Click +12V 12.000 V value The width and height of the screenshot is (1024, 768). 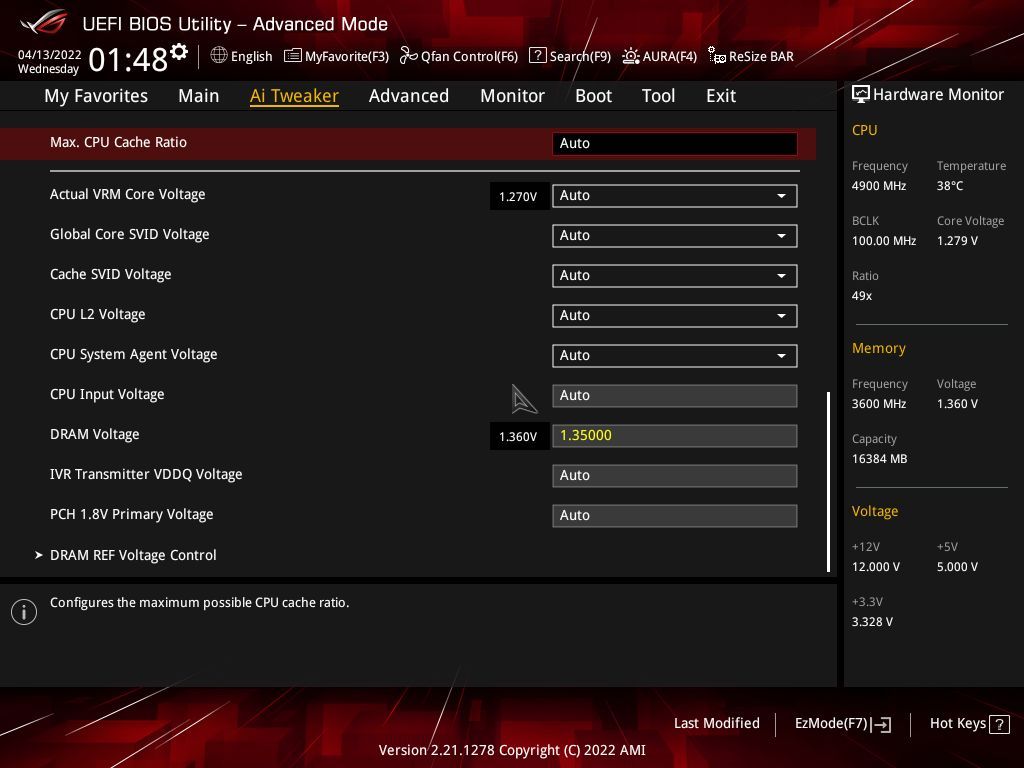click(876, 567)
